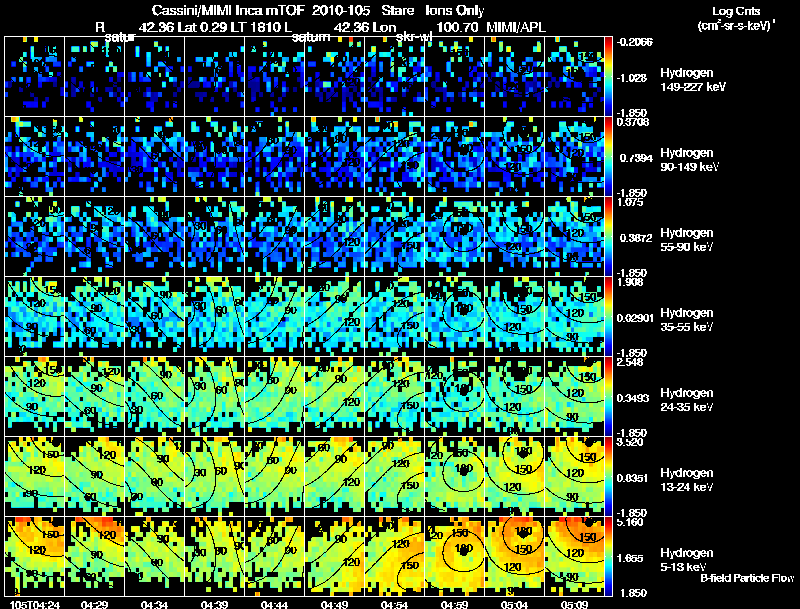800x609 pixels.
Task: Click the '05:04' time label
Action: (x=514, y=604)
